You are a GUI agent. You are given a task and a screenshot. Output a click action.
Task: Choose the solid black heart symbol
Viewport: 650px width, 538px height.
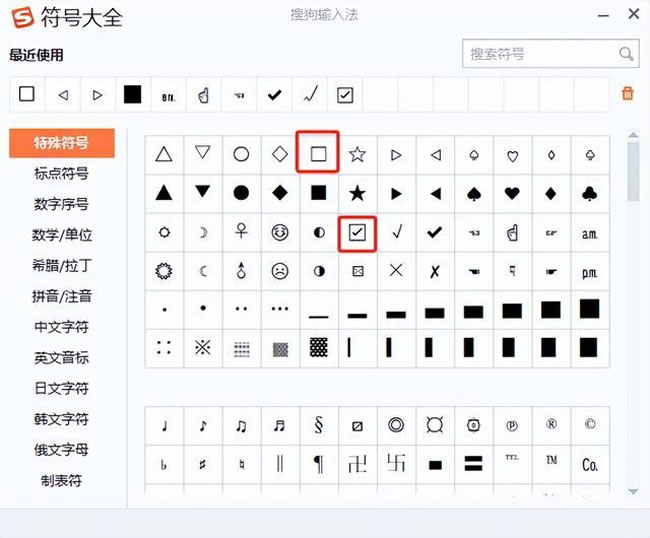pos(512,193)
